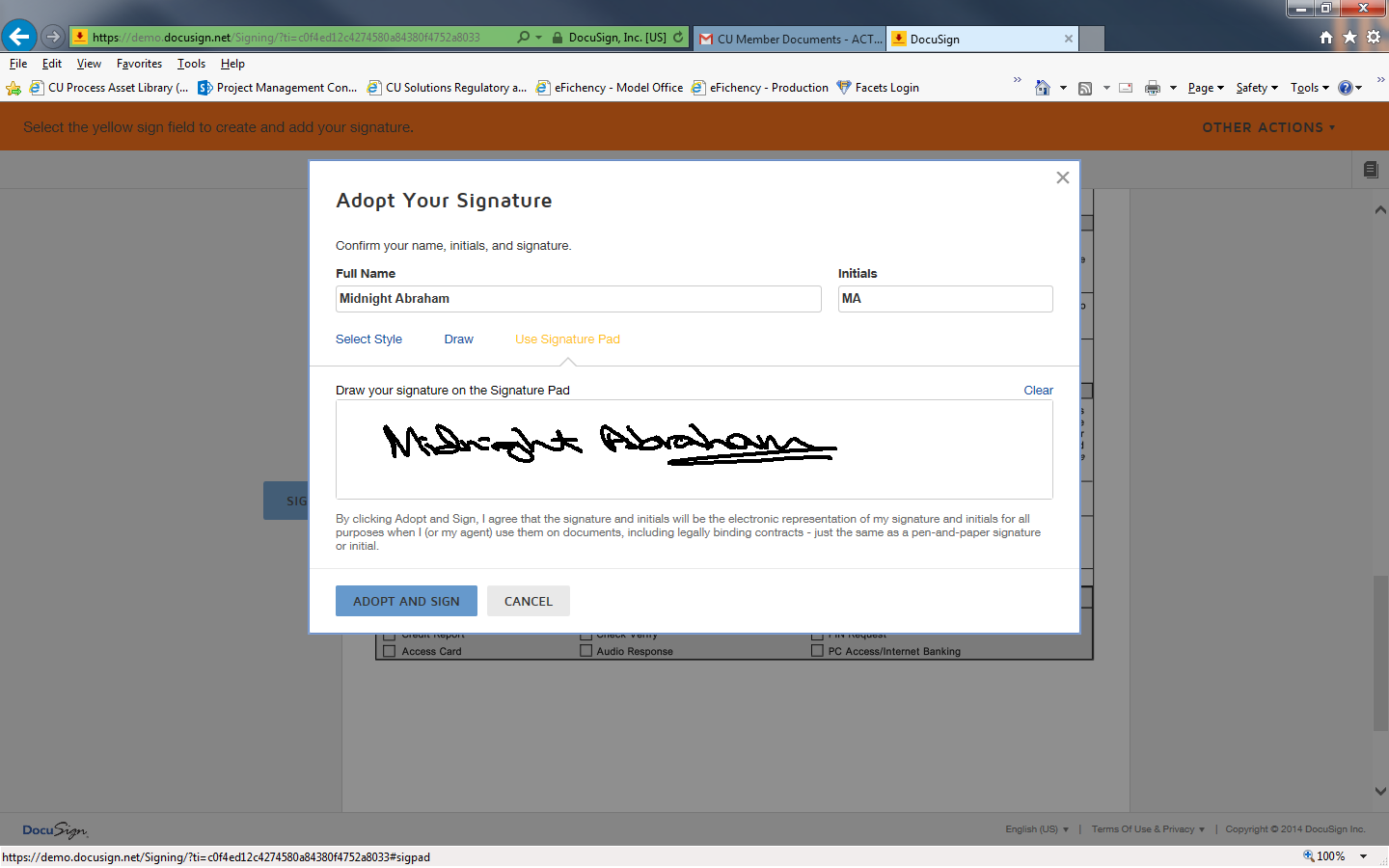Open the document pages panel icon
This screenshot has width=1389, height=868.
pos(1371,170)
